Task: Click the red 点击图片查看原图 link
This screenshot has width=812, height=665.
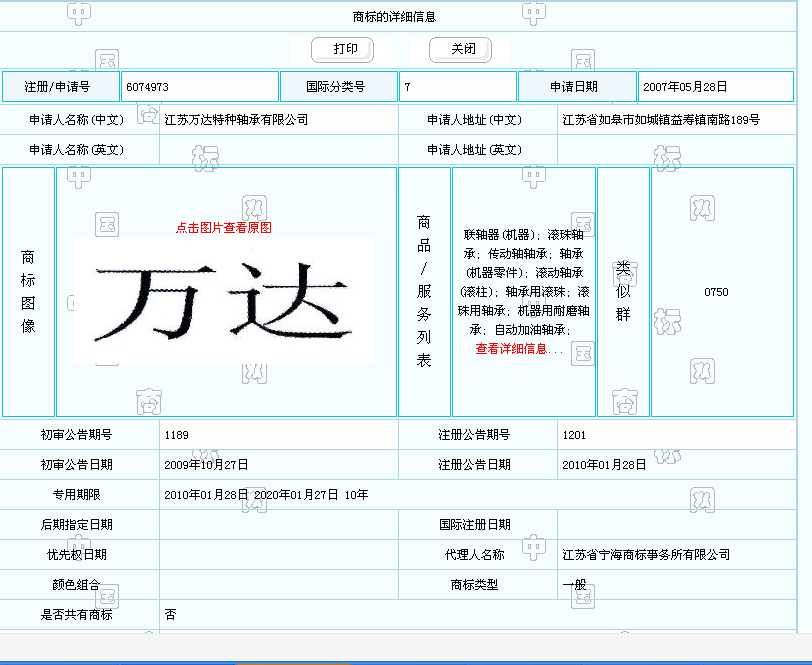Action: 224,227
